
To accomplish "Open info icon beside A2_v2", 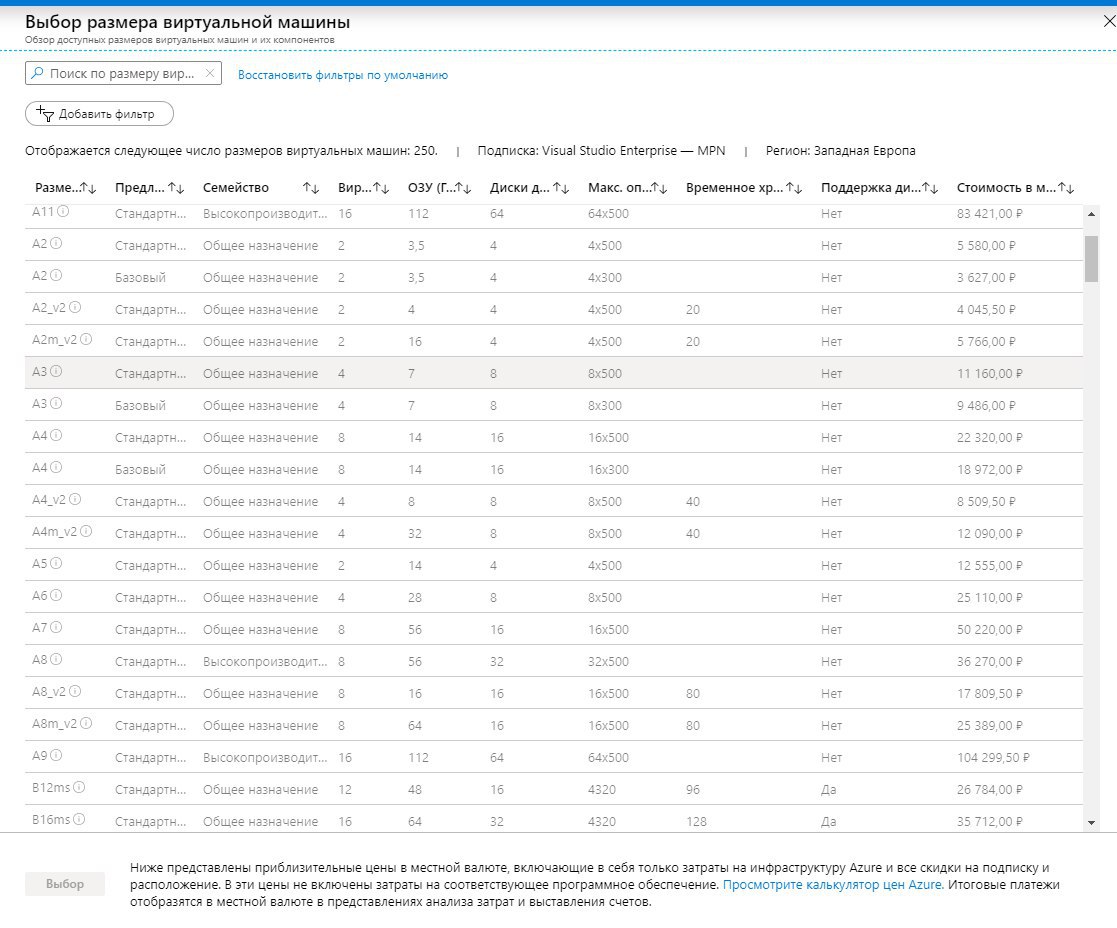I will point(75,307).
